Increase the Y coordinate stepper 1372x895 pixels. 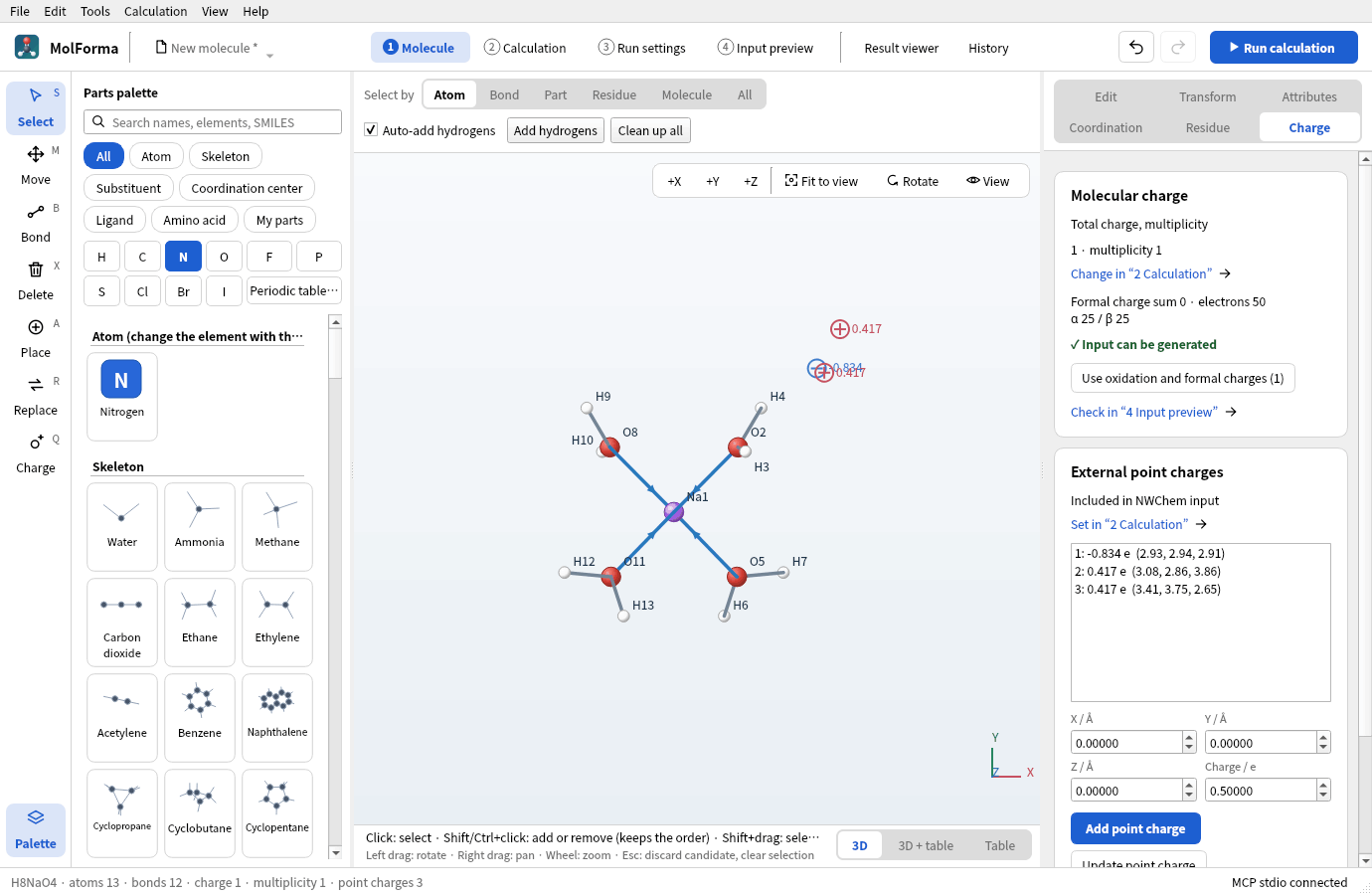pyautogui.click(x=1323, y=738)
